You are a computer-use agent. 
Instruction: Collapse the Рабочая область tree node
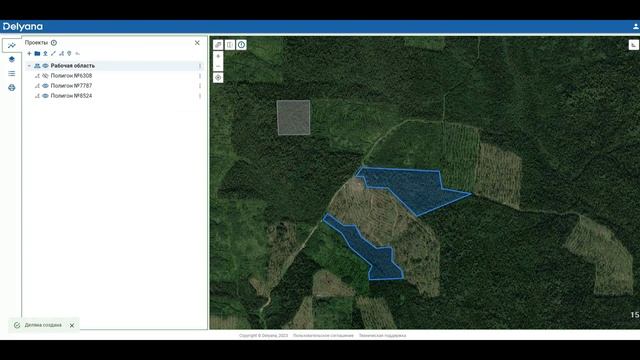click(29, 66)
